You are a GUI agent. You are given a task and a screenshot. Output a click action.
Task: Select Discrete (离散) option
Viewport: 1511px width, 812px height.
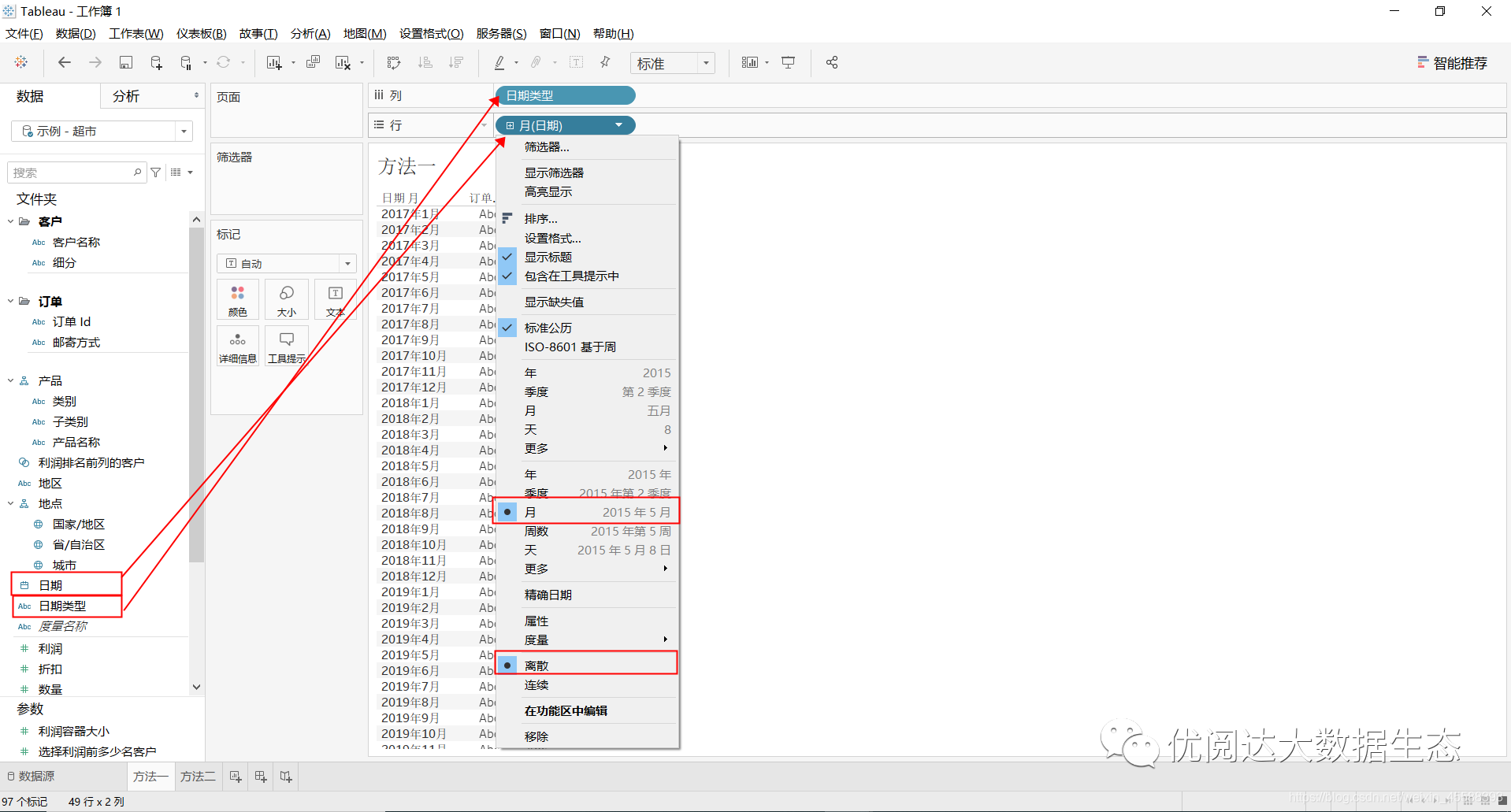(x=587, y=666)
